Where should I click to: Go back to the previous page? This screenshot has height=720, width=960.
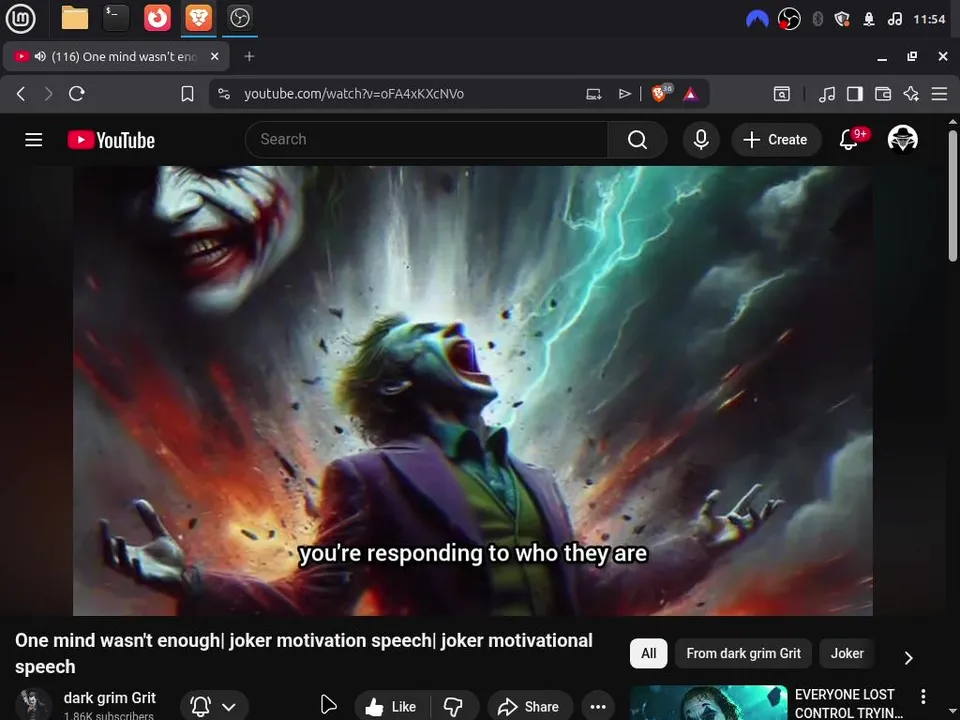point(21,94)
